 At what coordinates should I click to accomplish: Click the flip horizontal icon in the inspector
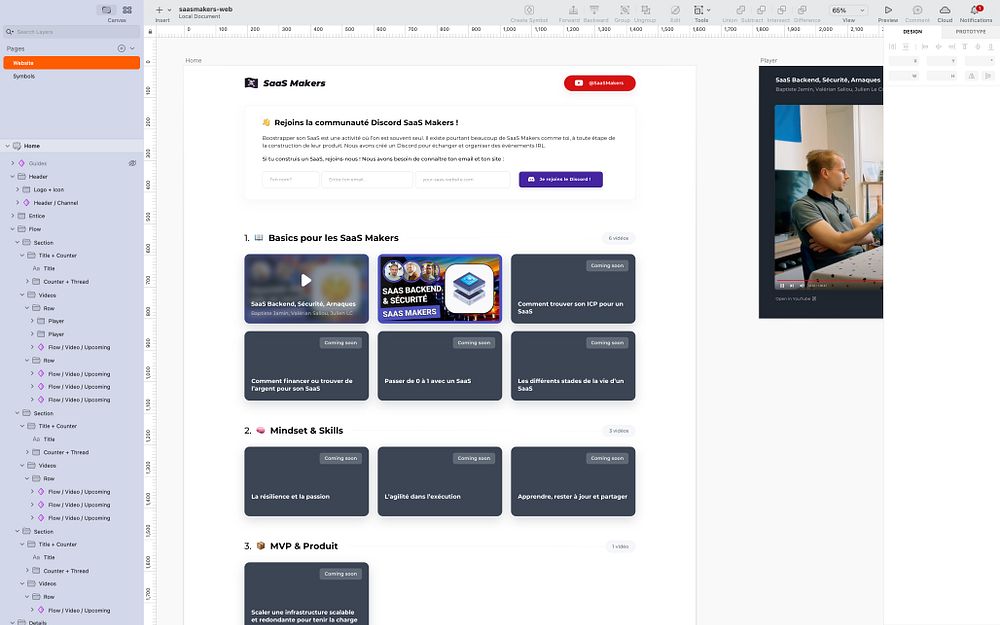point(971,75)
